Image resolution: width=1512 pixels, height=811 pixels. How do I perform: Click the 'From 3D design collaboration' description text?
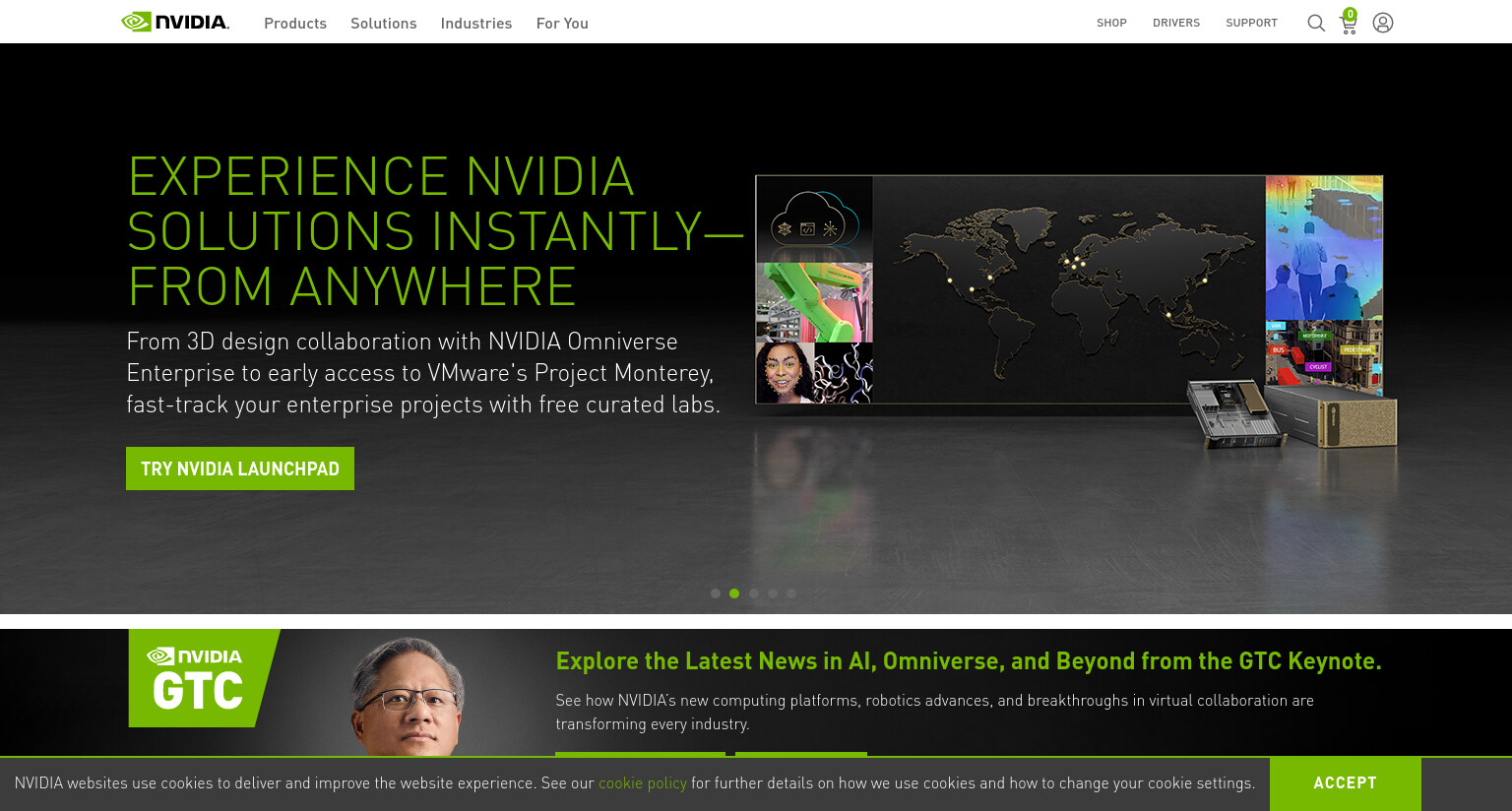point(423,373)
